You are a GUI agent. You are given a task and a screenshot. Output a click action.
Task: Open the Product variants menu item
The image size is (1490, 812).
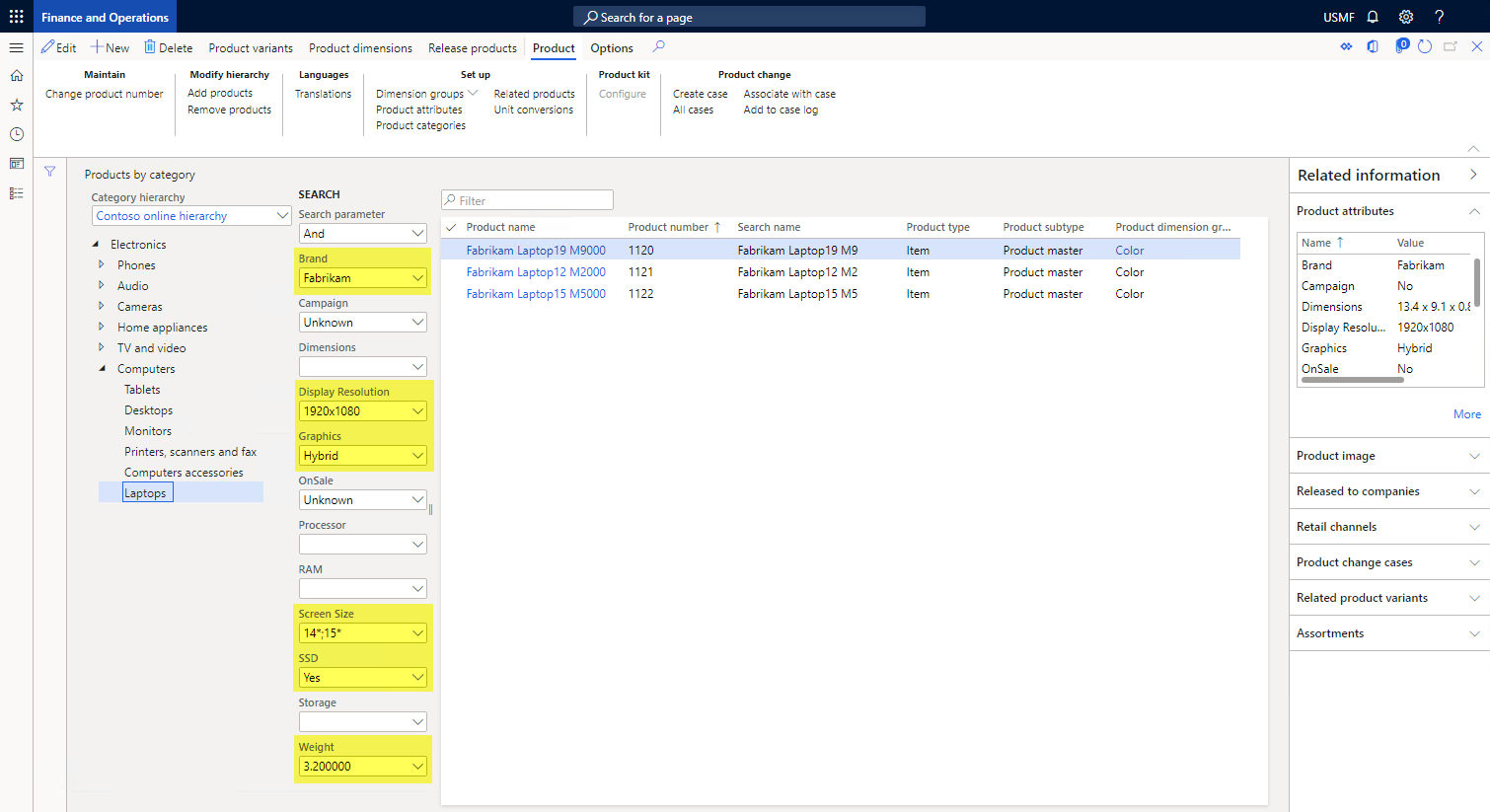(251, 48)
